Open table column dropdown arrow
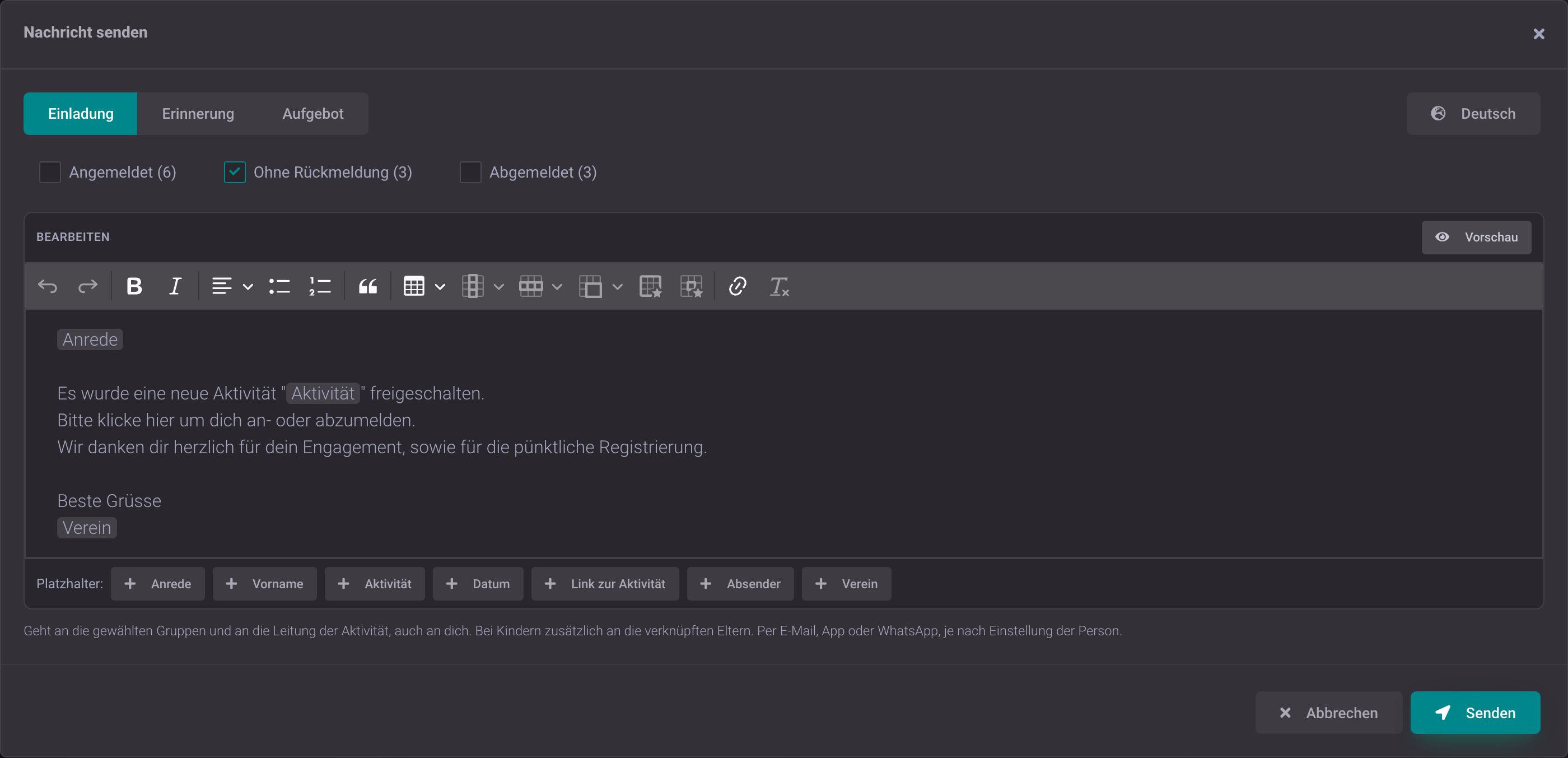 click(x=498, y=287)
